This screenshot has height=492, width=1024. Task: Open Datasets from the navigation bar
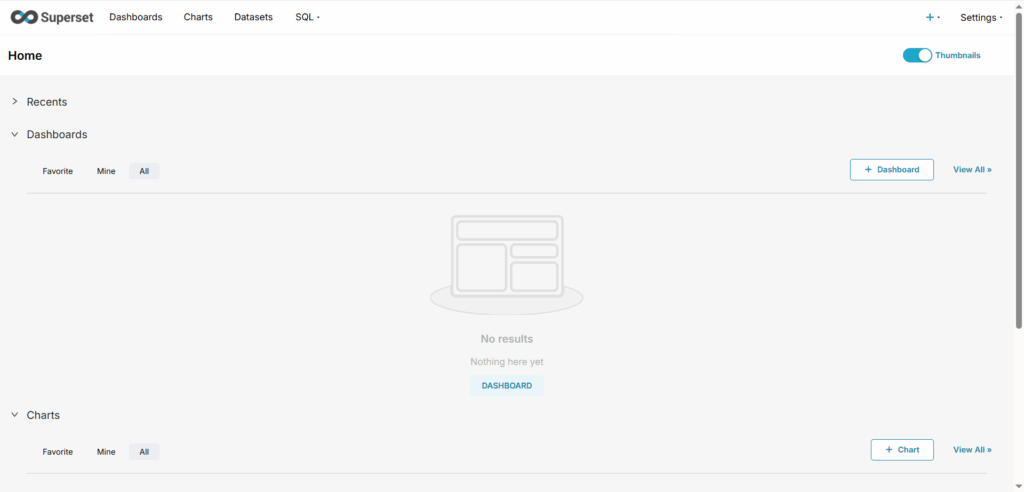(253, 17)
